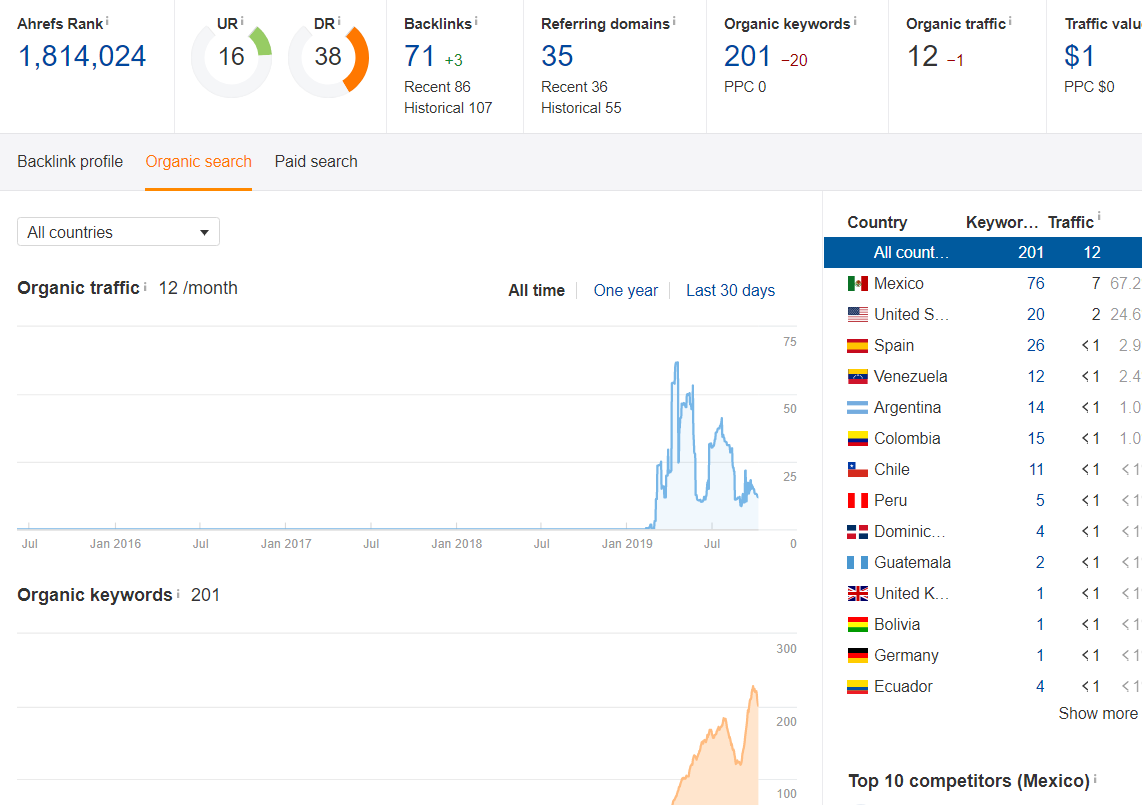Viewport: 1142px width, 805px height.
Task: Click Historical 55 referring domains text
Action: (581, 108)
